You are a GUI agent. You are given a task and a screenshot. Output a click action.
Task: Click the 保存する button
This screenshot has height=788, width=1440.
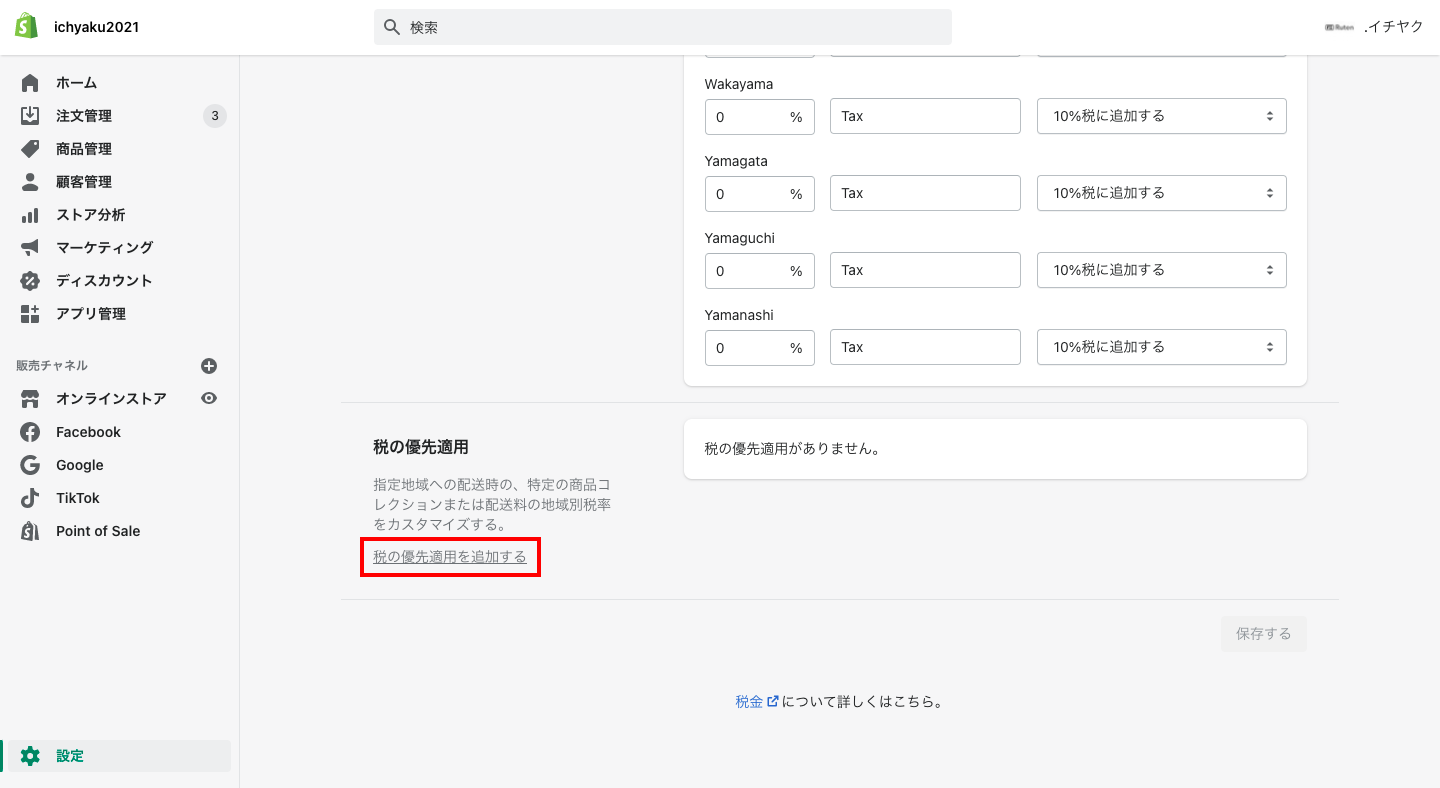pos(1264,634)
